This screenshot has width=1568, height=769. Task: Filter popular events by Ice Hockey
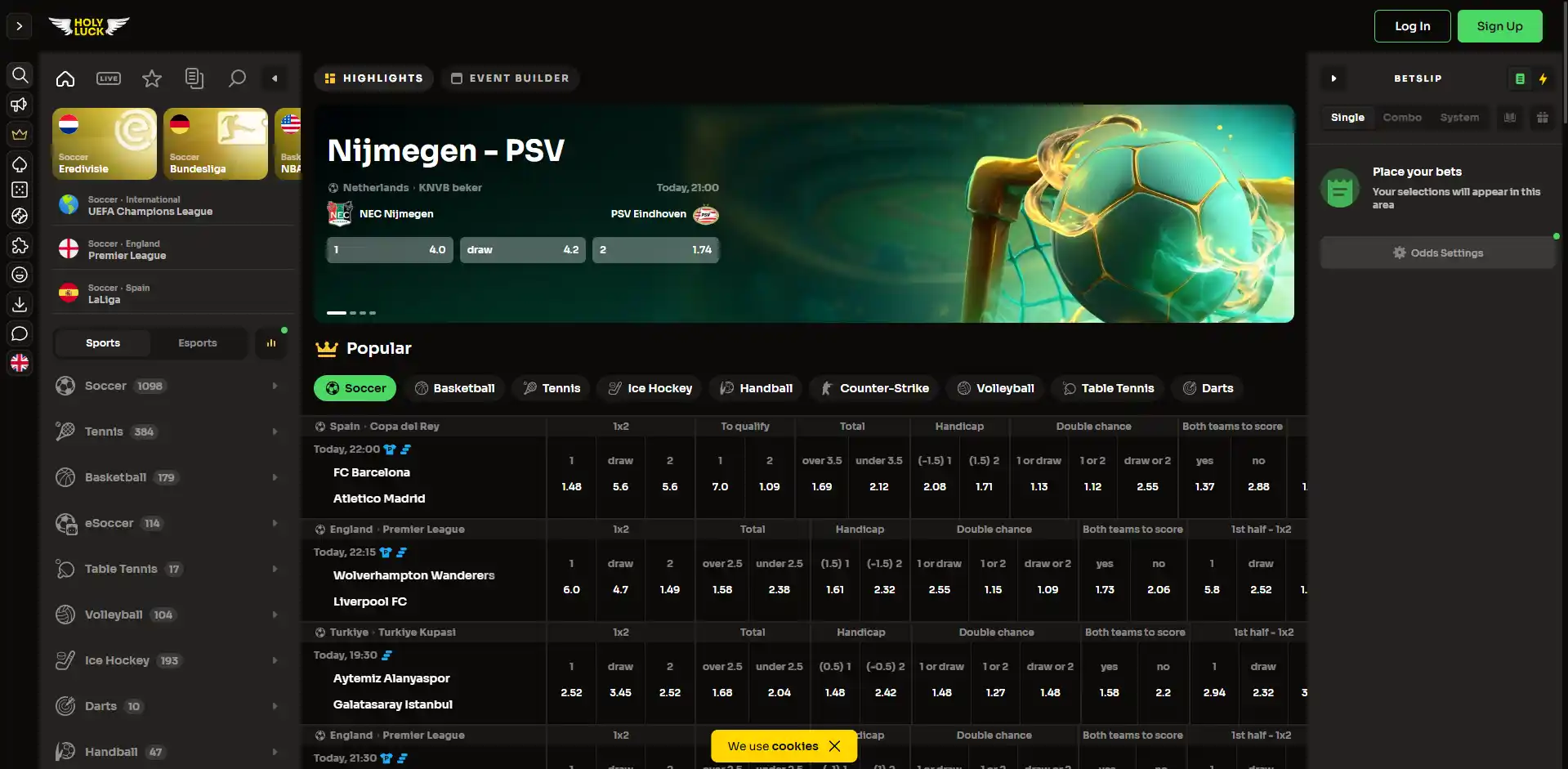(650, 388)
